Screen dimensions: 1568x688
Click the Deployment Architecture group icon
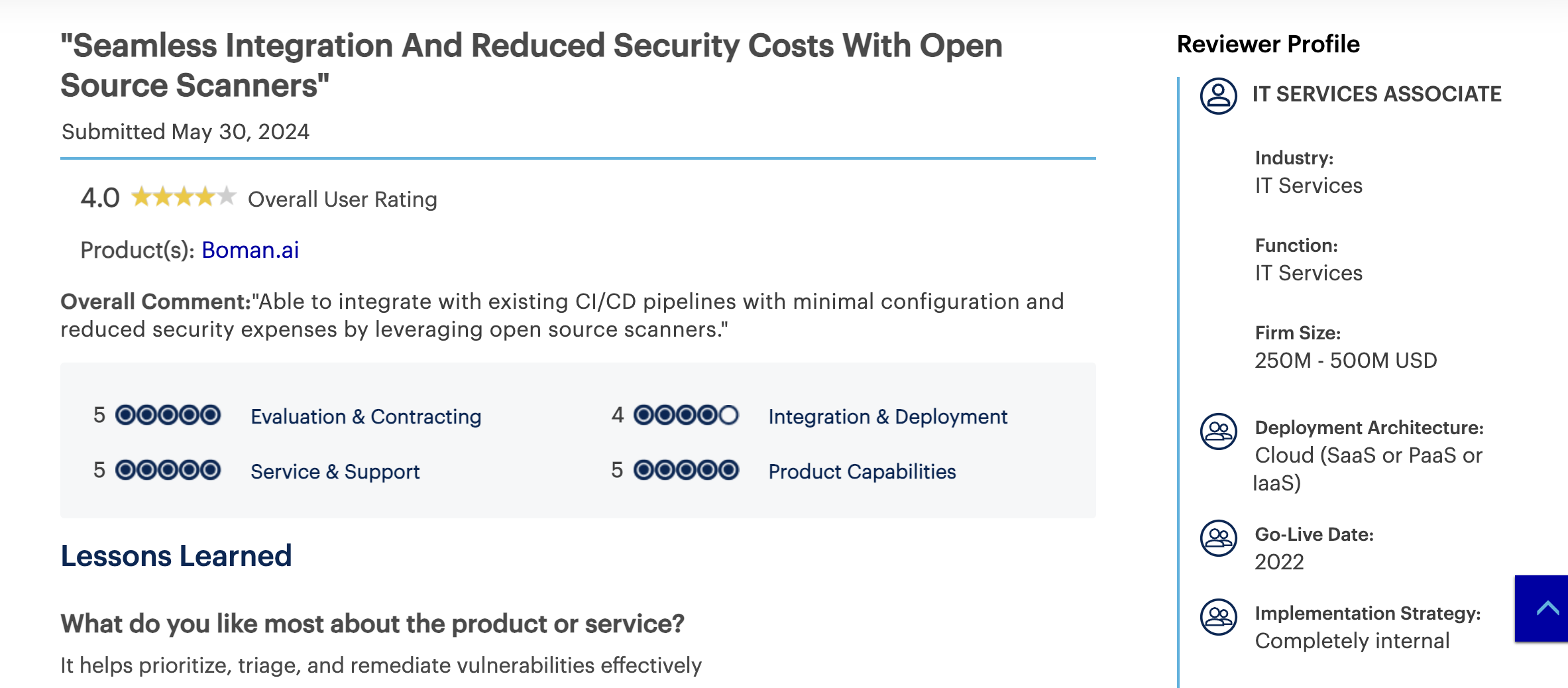pyautogui.click(x=1218, y=431)
